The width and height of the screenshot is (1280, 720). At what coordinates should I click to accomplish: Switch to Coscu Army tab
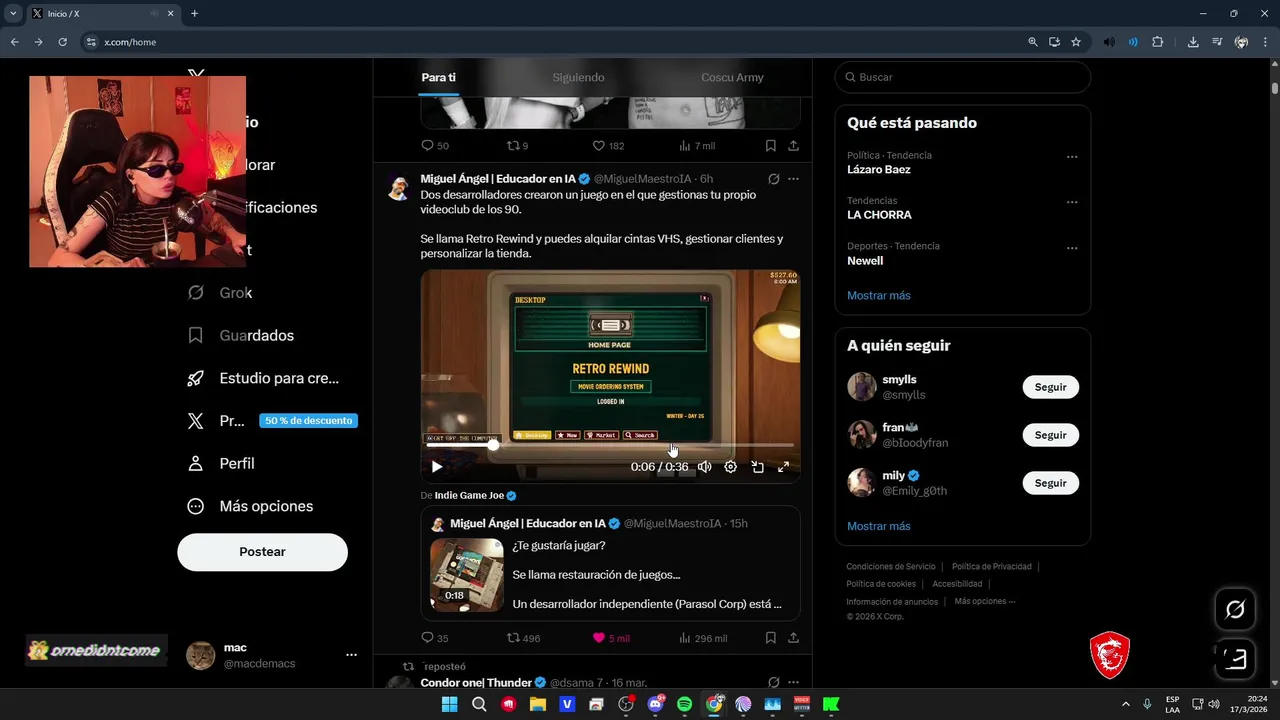click(x=732, y=77)
